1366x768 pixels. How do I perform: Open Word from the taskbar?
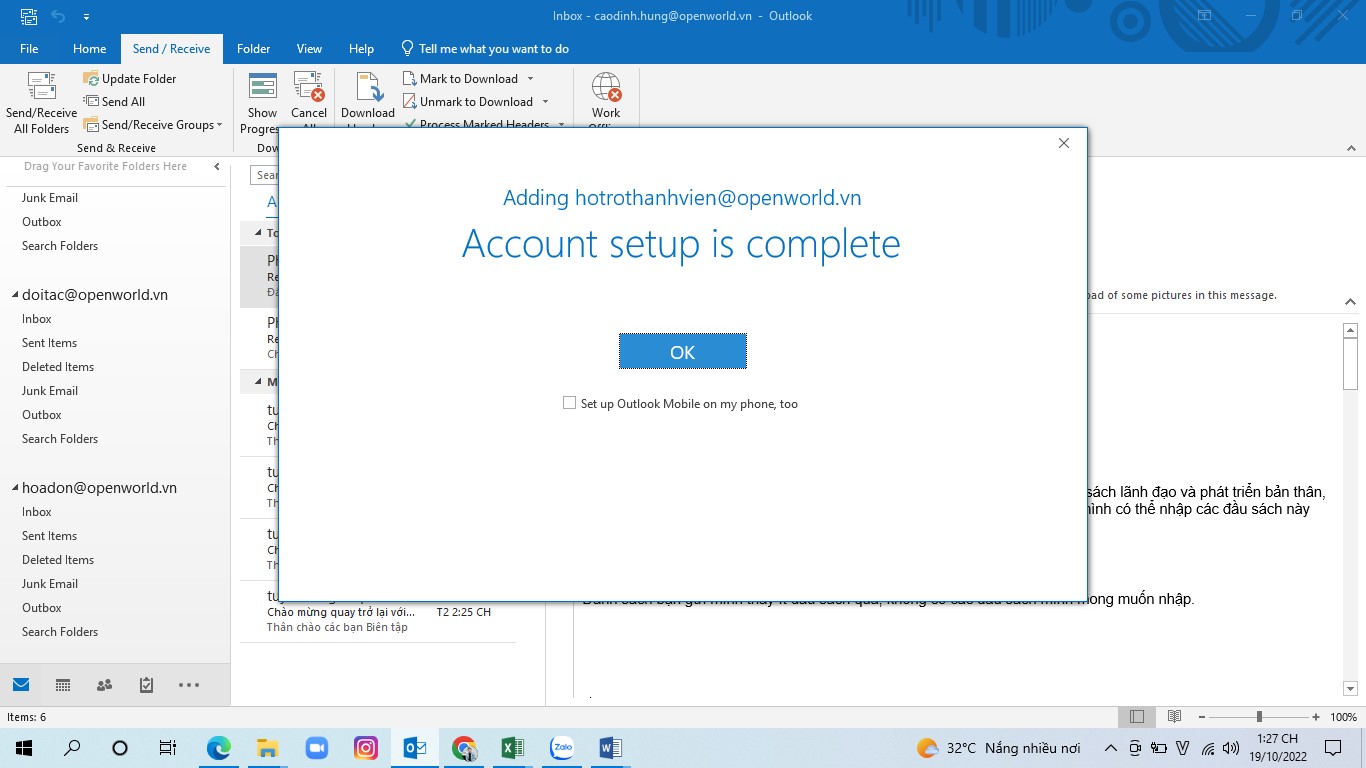pos(610,748)
